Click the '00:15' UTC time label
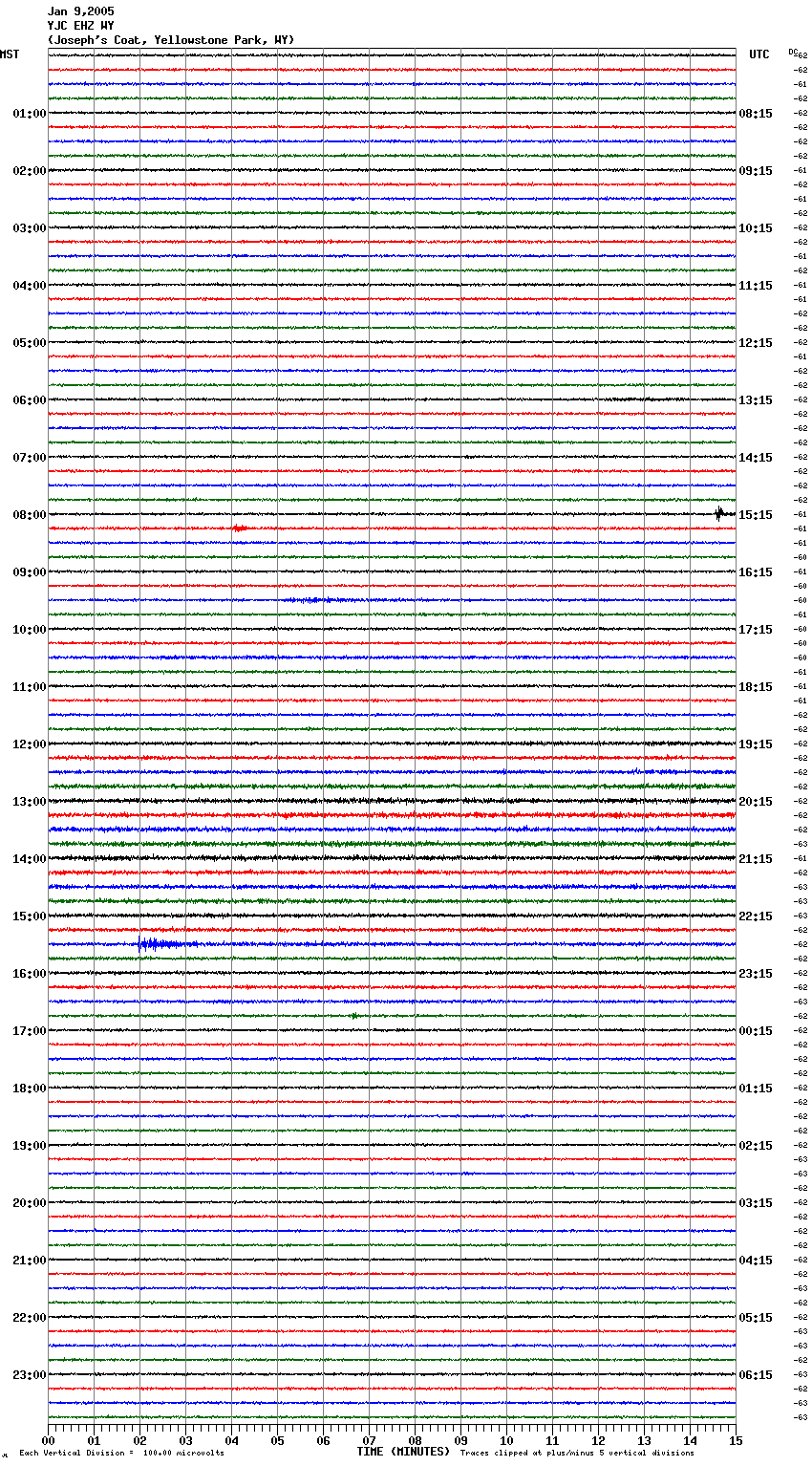This screenshot has width=812, height=1466. pyautogui.click(x=756, y=1031)
